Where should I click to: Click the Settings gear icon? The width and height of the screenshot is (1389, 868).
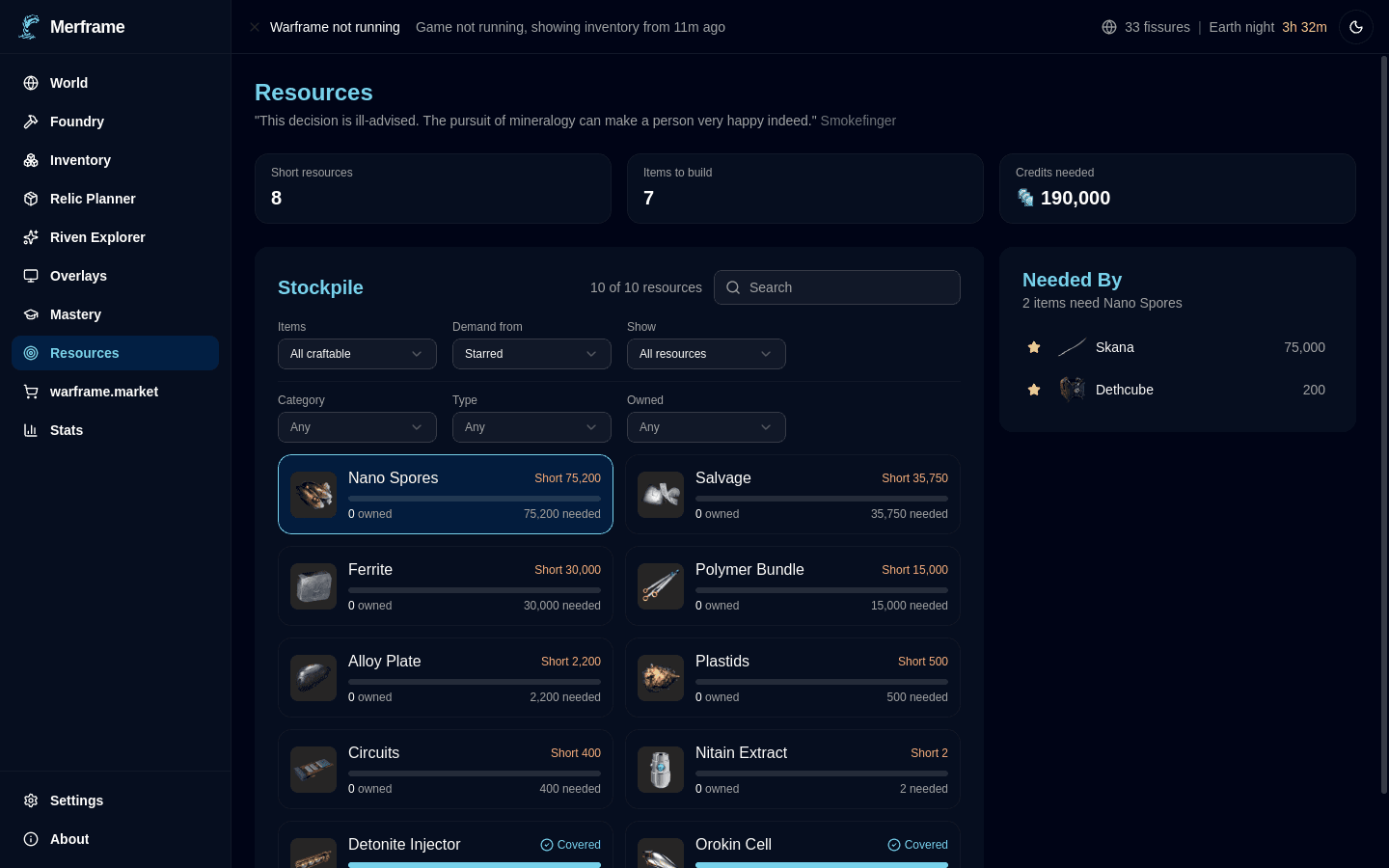[31, 800]
